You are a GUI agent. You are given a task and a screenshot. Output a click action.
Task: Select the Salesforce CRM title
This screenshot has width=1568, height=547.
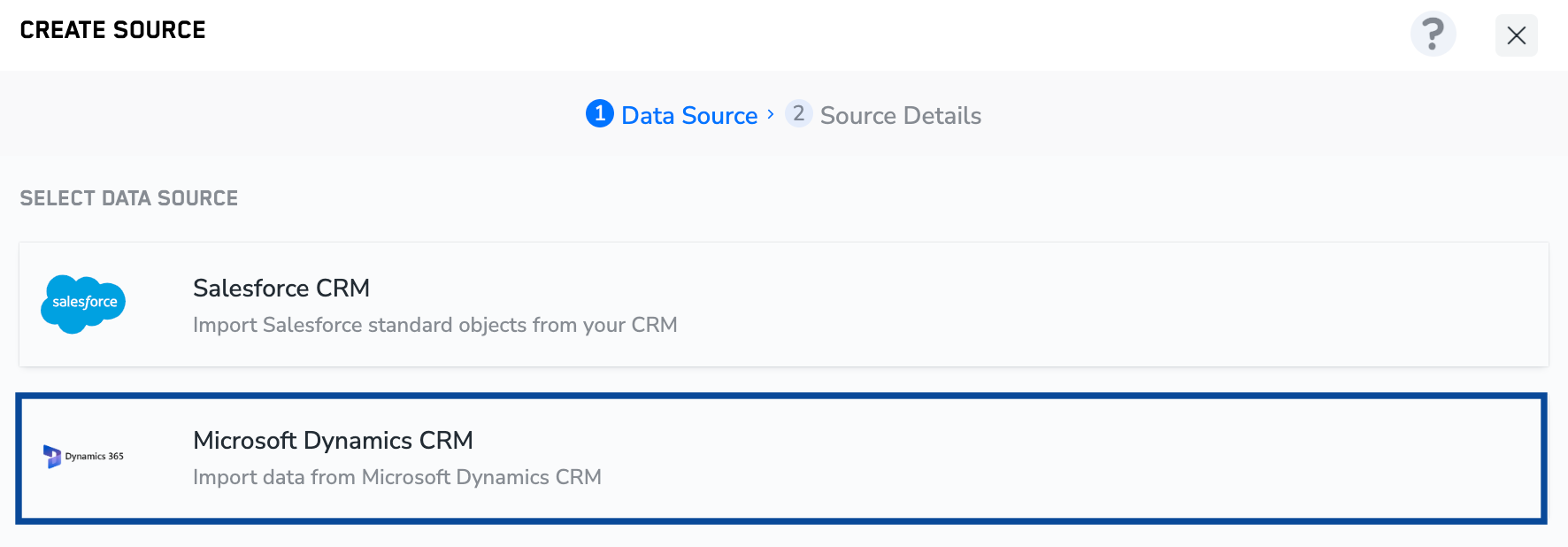tap(281, 289)
